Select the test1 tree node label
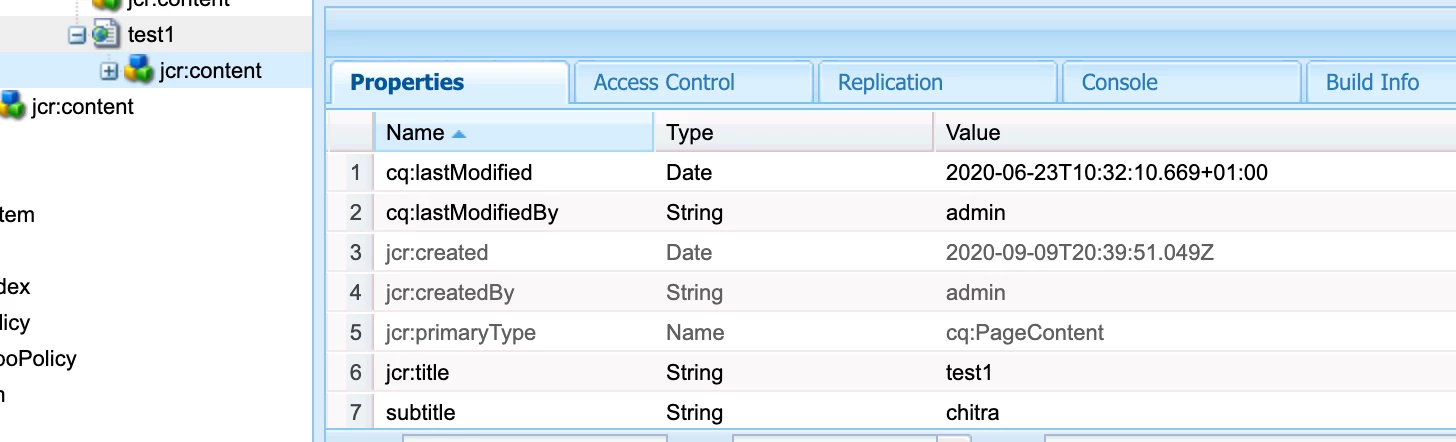The width and height of the screenshot is (1456, 442). coord(151,35)
